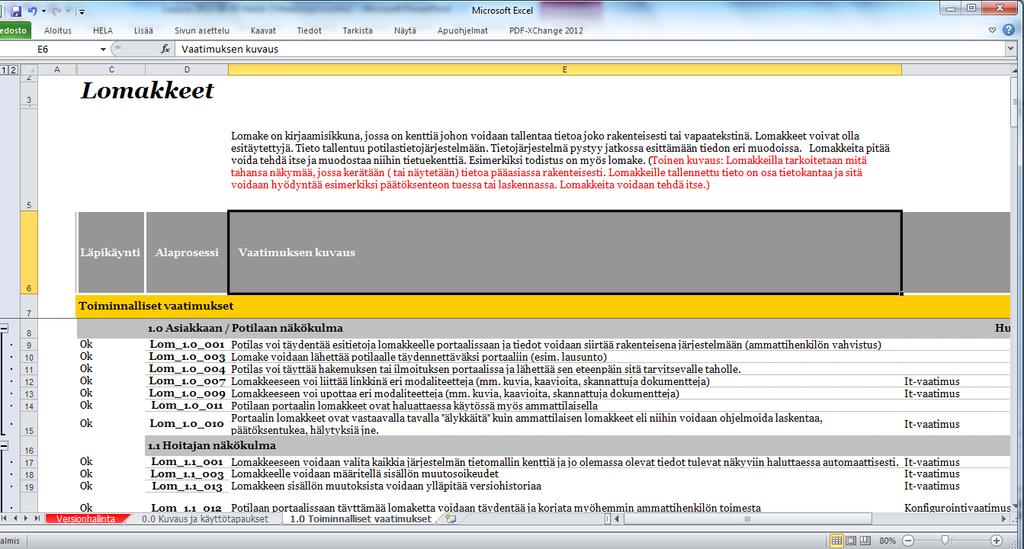The image size is (1024, 549).
Task: Switch to 0.0 Kuvaus ja käyttötapaukset sheet
Action: (x=205, y=519)
